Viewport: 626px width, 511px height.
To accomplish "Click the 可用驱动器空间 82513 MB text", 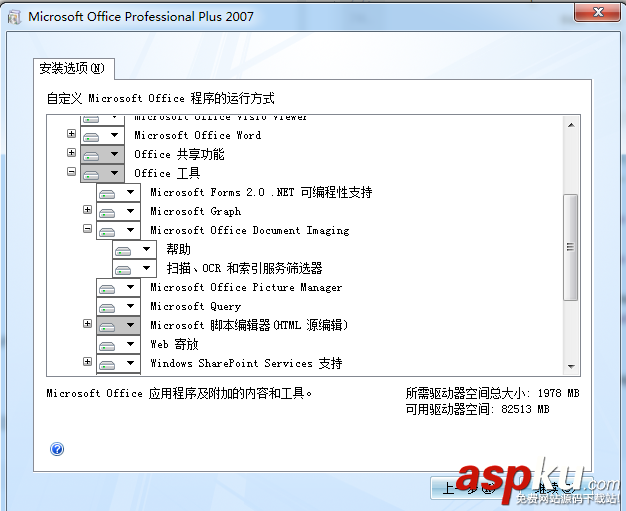I will 477,409.
